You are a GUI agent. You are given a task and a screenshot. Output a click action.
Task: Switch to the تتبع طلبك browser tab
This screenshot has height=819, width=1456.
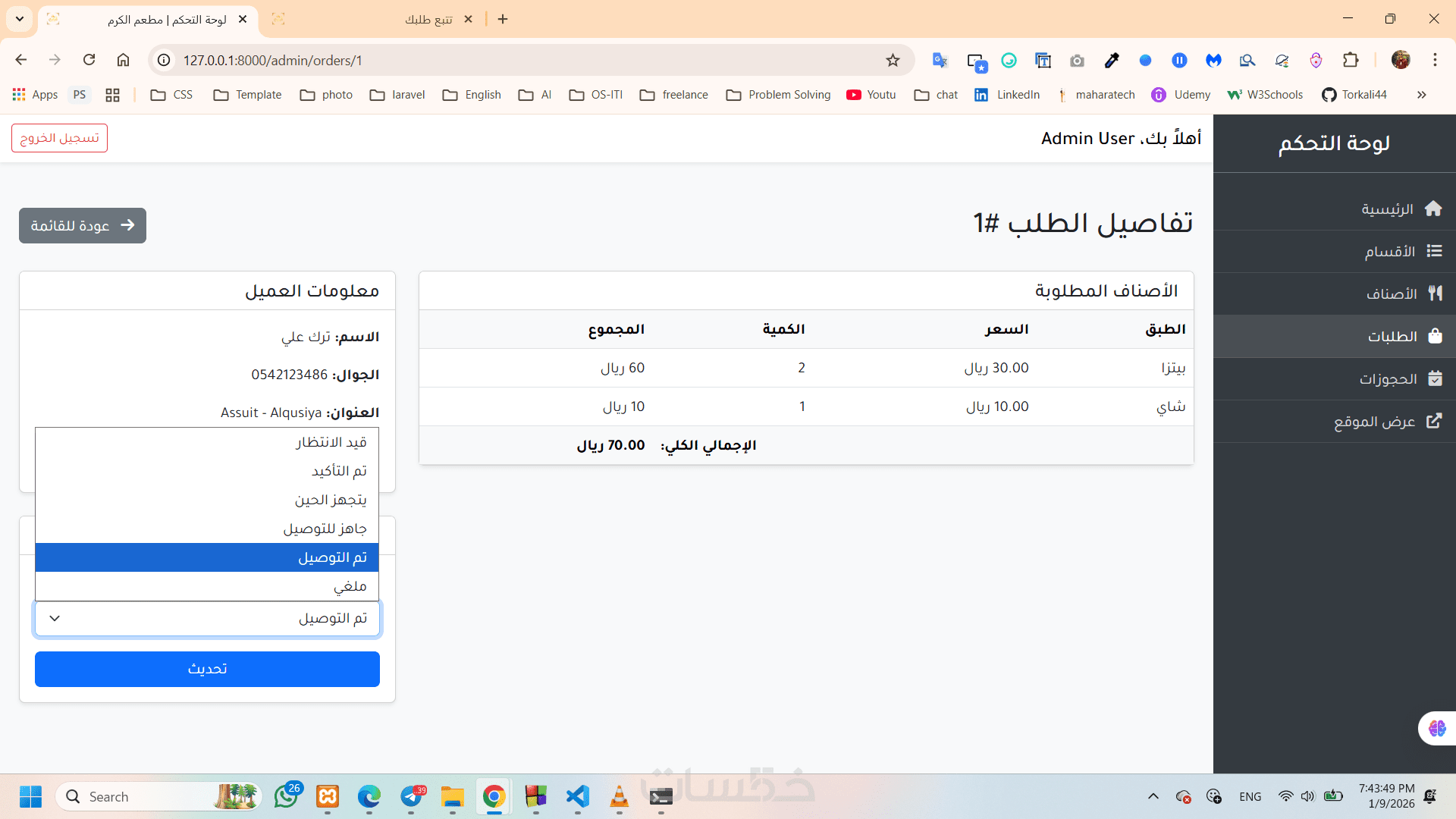[x=428, y=19]
